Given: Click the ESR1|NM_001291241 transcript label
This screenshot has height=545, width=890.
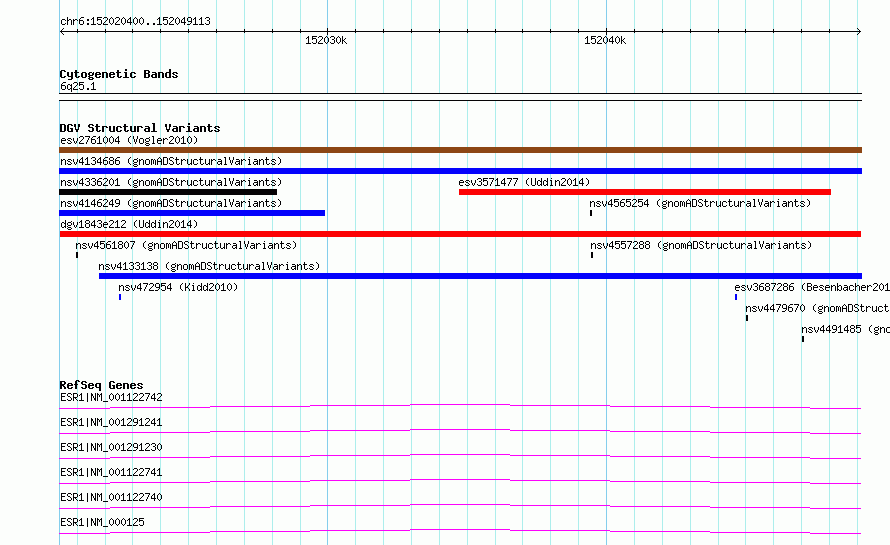Looking at the screenshot, I should tap(111, 422).
